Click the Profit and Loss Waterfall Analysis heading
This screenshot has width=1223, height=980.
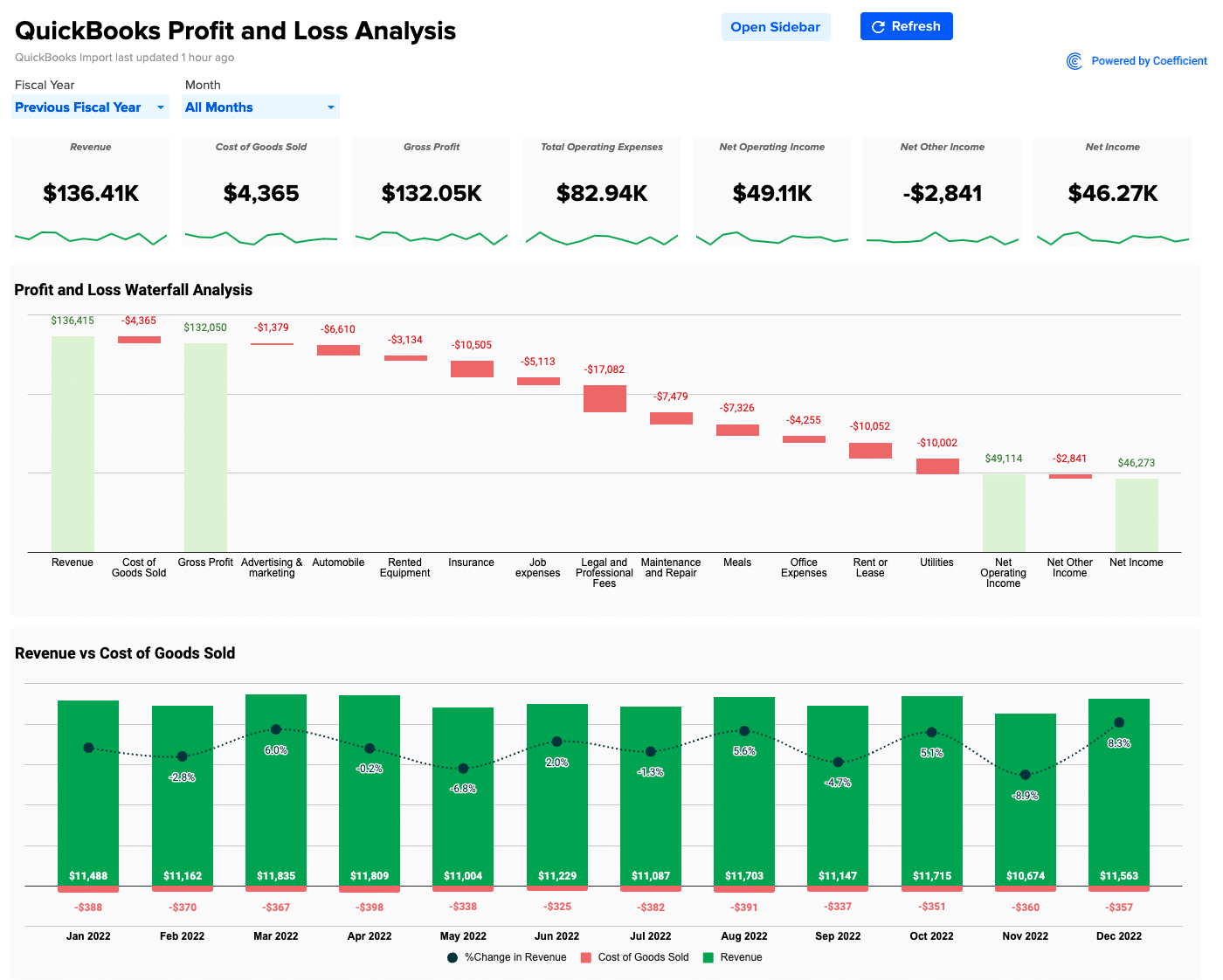click(133, 290)
